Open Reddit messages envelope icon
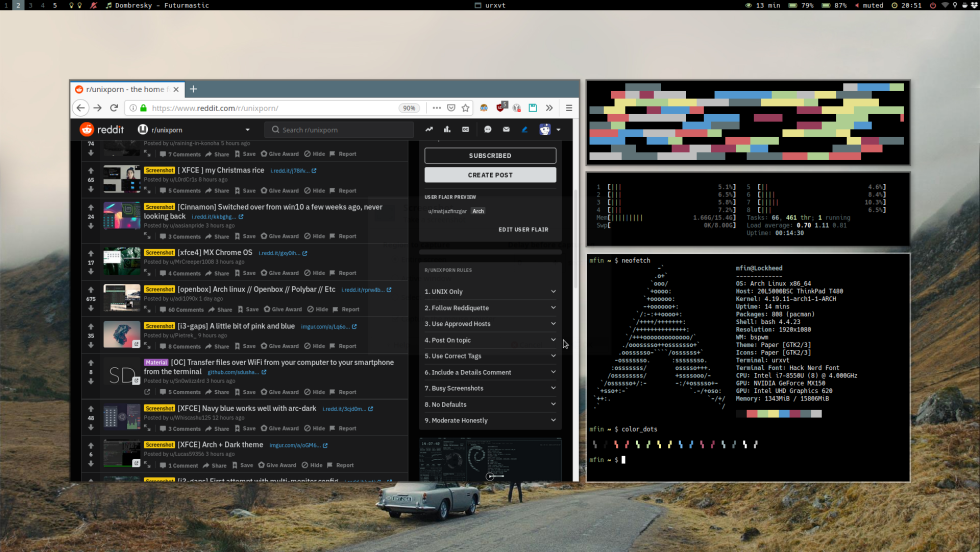 click(x=507, y=129)
